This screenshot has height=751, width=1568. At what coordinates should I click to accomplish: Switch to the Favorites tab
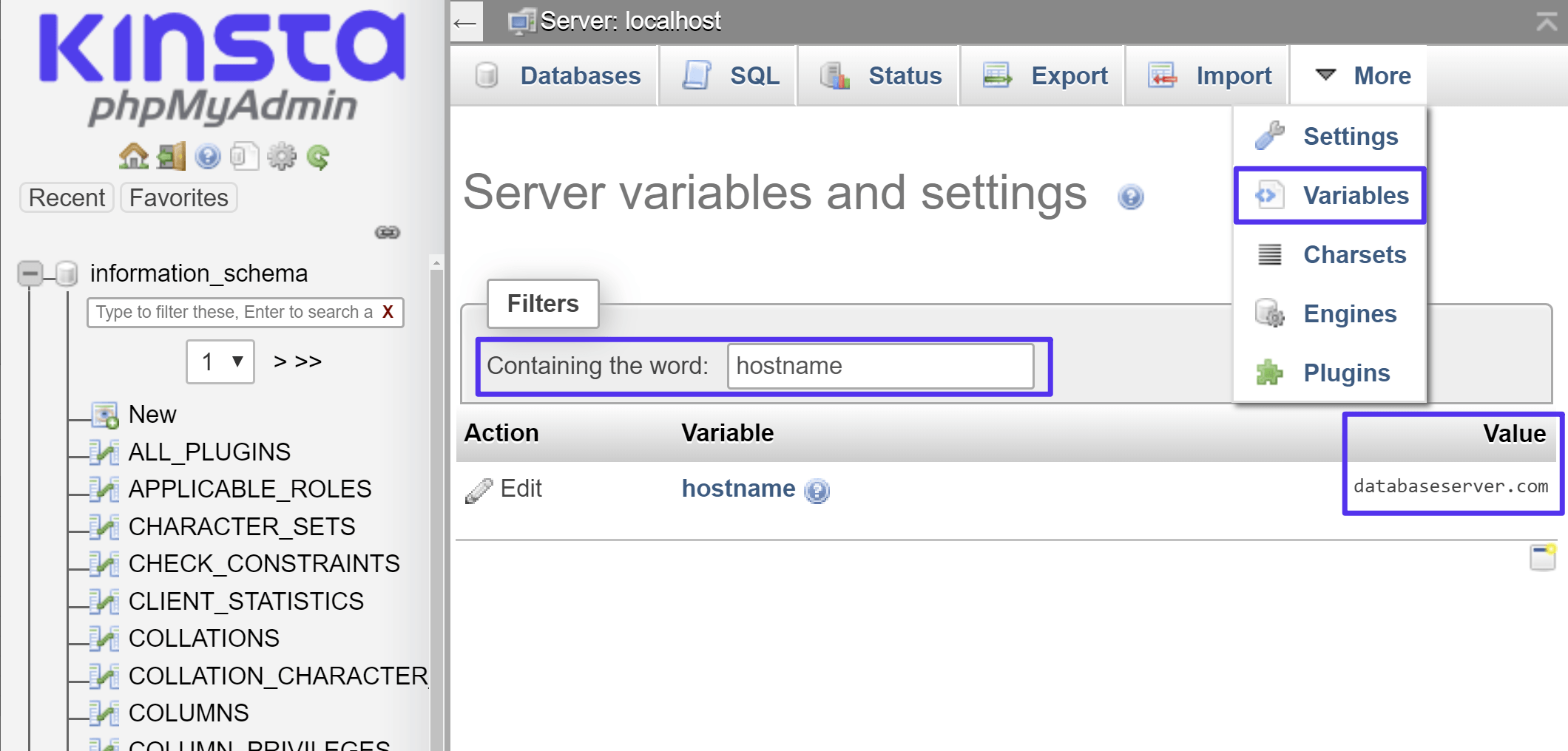tap(178, 197)
